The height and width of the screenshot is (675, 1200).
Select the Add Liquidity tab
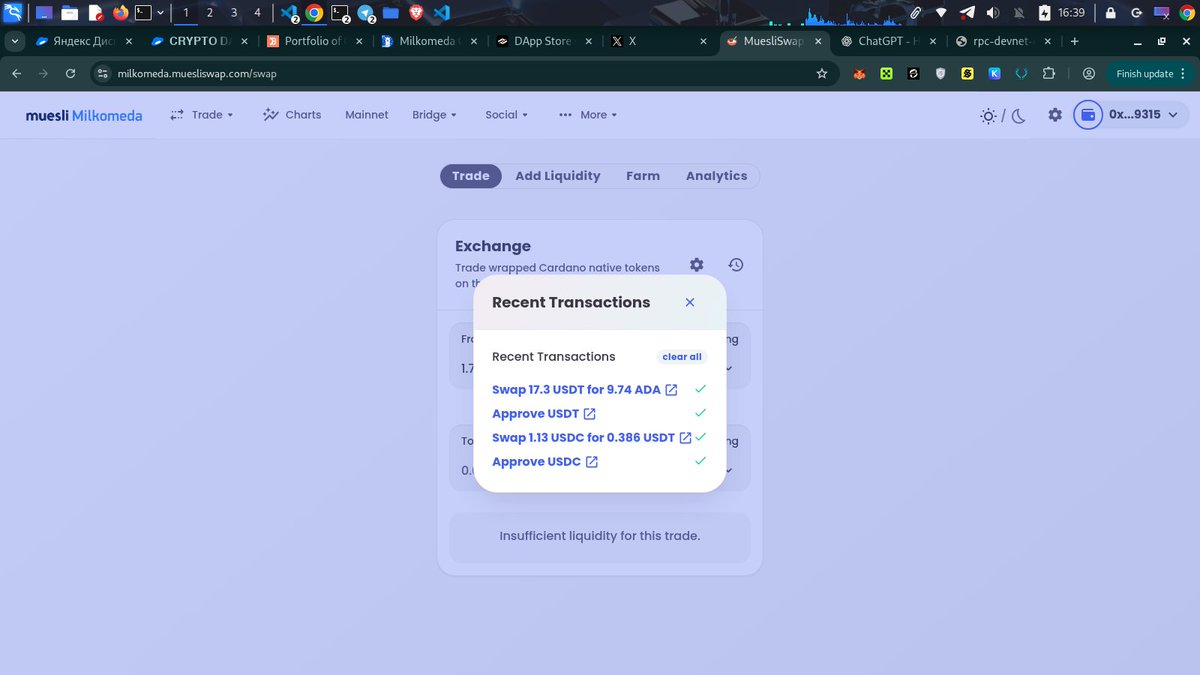tap(558, 176)
